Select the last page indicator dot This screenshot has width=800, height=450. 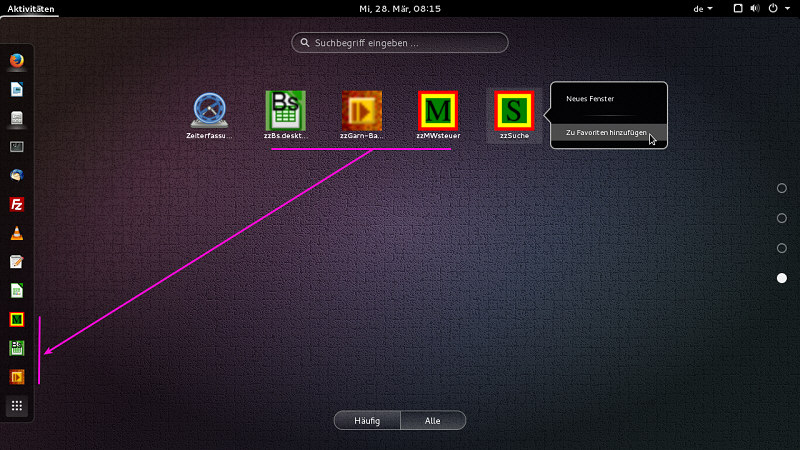pyautogui.click(x=782, y=278)
